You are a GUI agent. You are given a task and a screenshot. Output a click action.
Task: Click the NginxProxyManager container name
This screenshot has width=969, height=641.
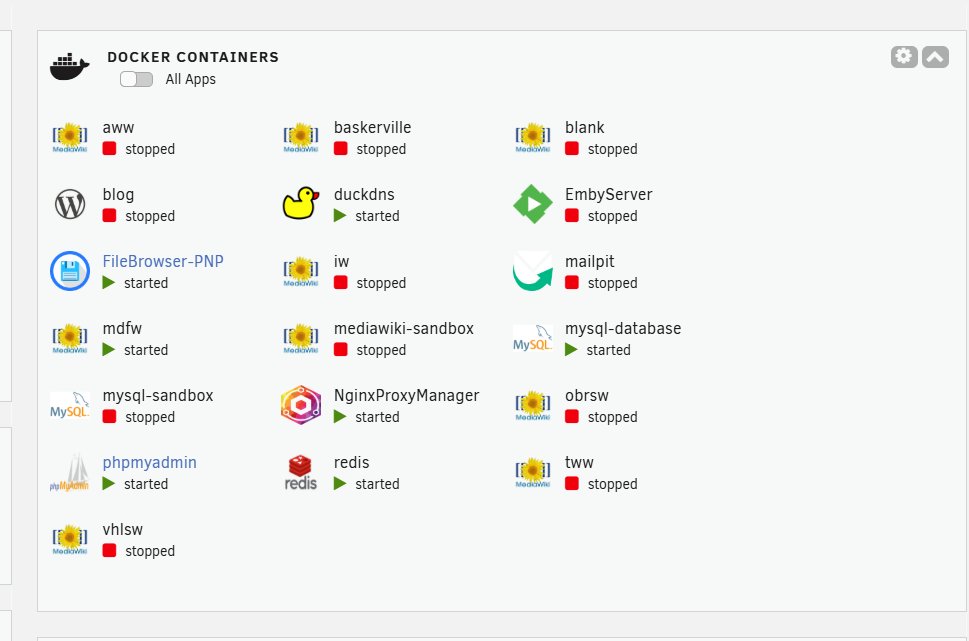tap(407, 396)
